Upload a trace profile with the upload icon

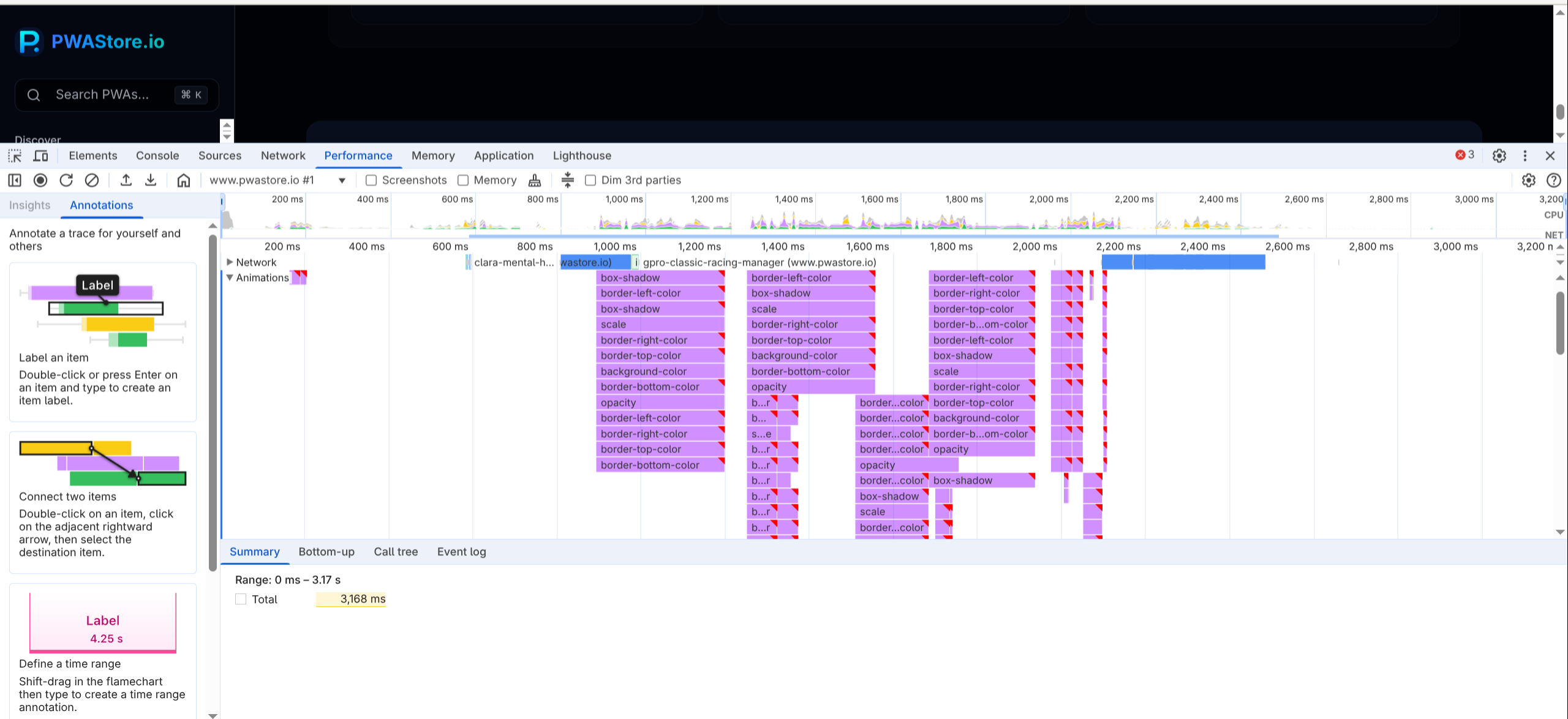126,180
